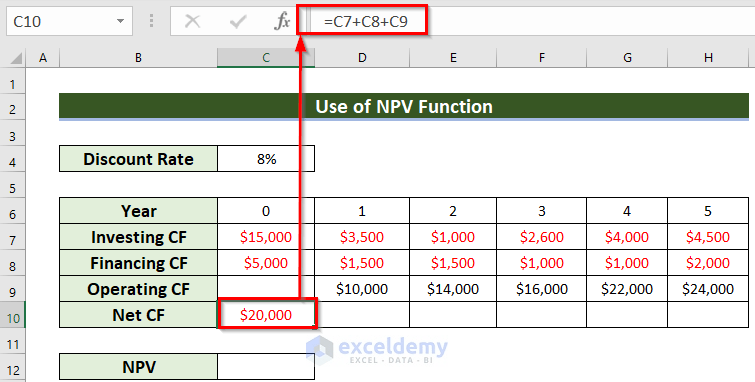Click the $2,600 Investing CF cell
The height and width of the screenshot is (382, 755).
point(542,237)
